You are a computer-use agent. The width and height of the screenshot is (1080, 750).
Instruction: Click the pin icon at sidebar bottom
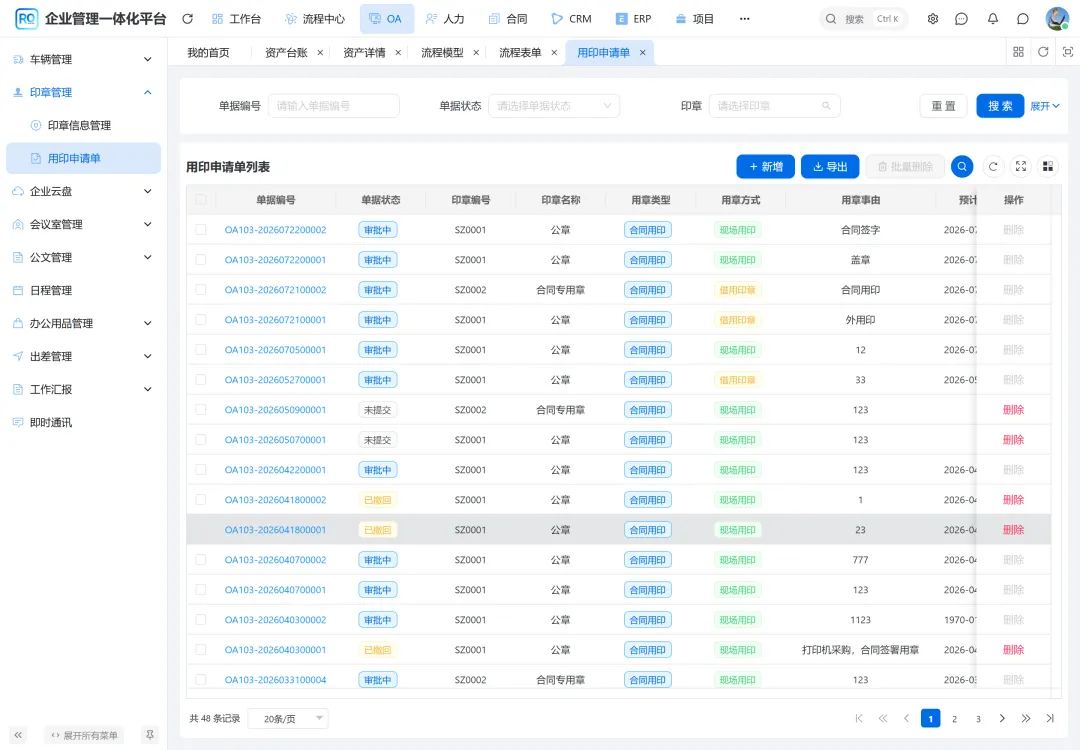pos(149,735)
